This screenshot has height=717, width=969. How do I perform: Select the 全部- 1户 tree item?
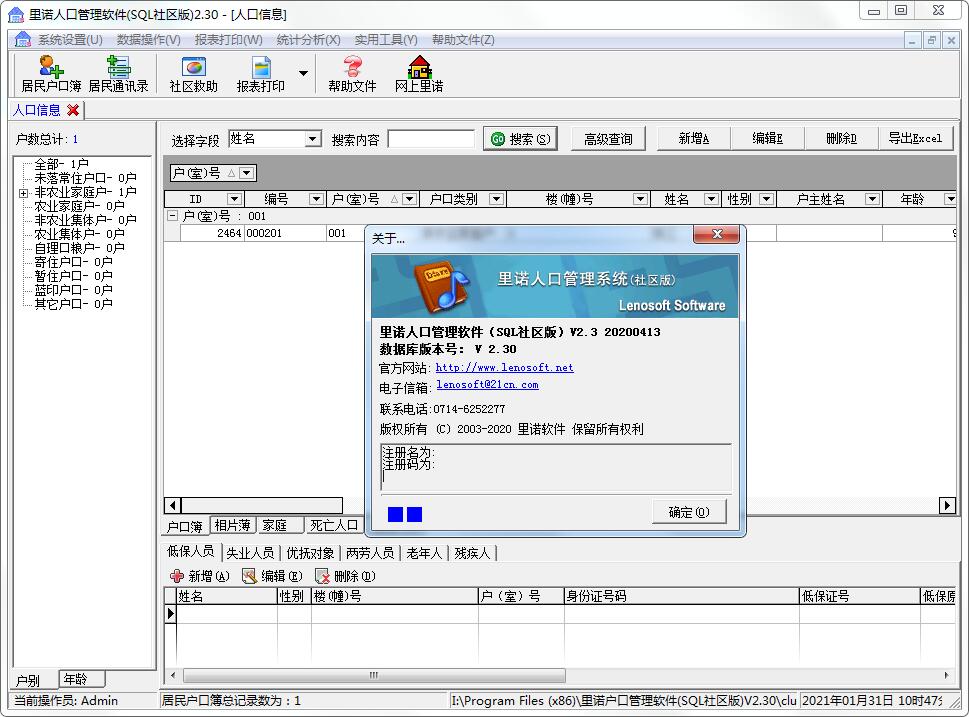tap(61, 164)
